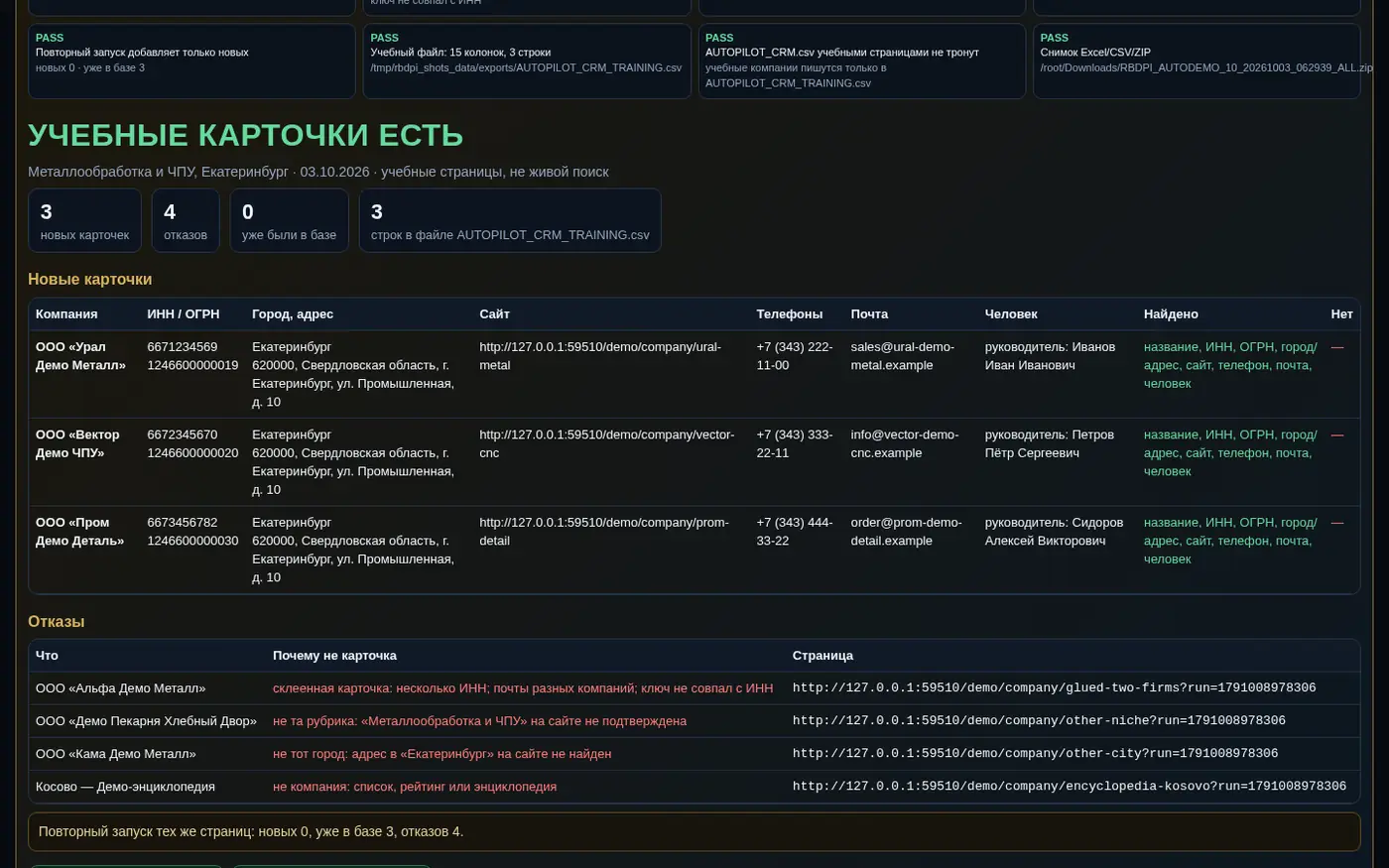Click the 'не та рубрика' refusal reason
This screenshot has width=1389, height=868.
pyautogui.click(x=479, y=721)
